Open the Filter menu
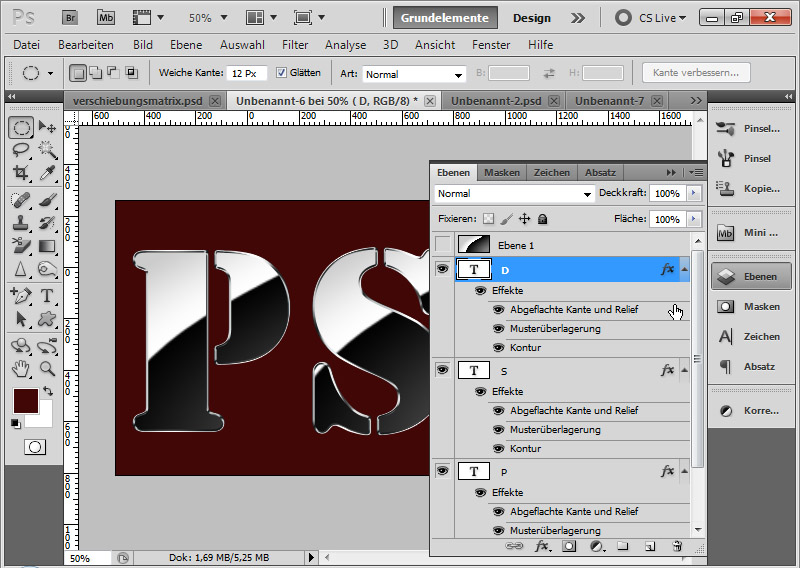This screenshot has height=568, width=800. pyautogui.click(x=295, y=45)
